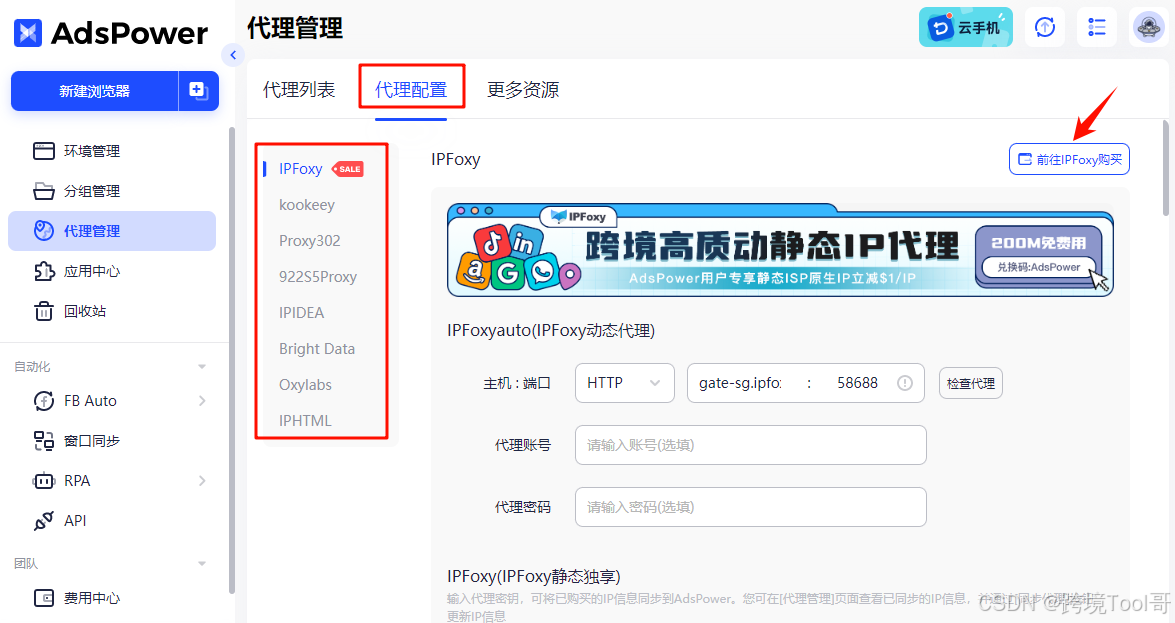Select IPIDEA in the provider list
1175x623 pixels.
coord(301,313)
